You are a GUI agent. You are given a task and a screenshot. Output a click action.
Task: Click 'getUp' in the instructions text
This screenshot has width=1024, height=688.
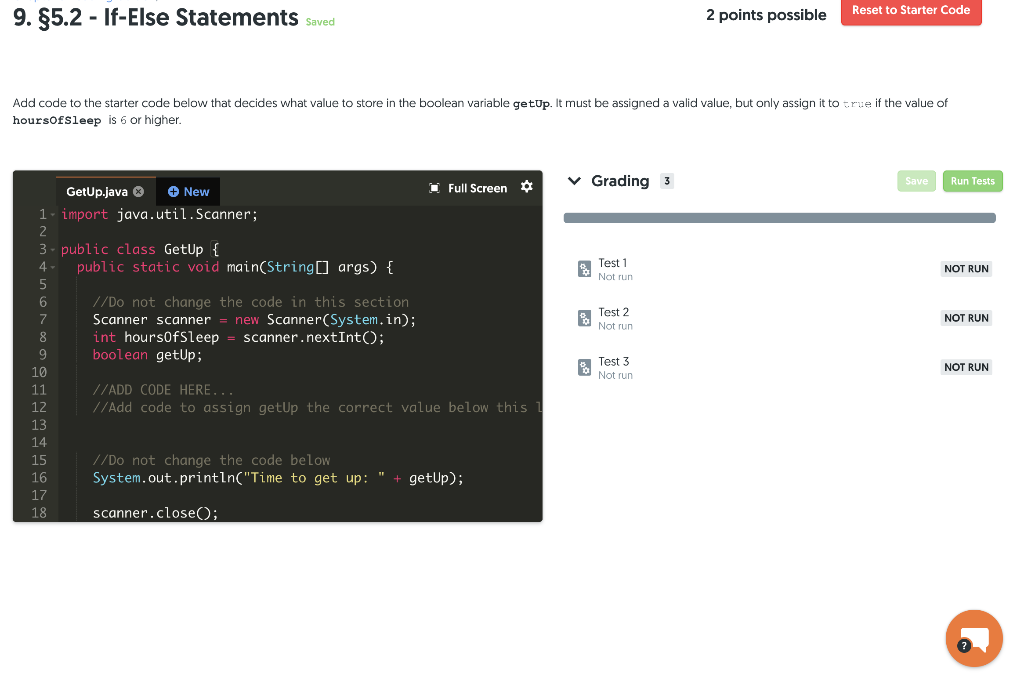coord(531,104)
